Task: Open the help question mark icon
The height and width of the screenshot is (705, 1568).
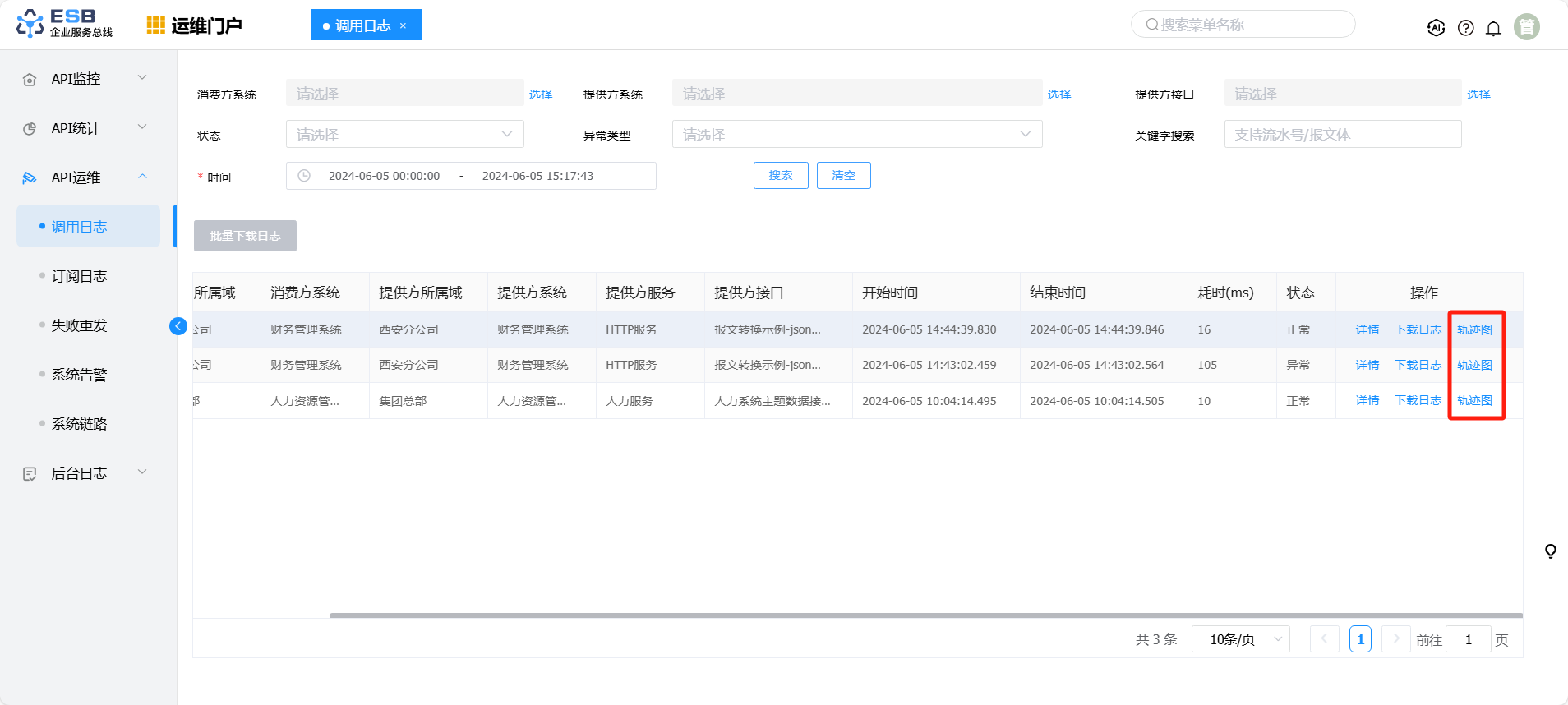Action: (x=1465, y=28)
